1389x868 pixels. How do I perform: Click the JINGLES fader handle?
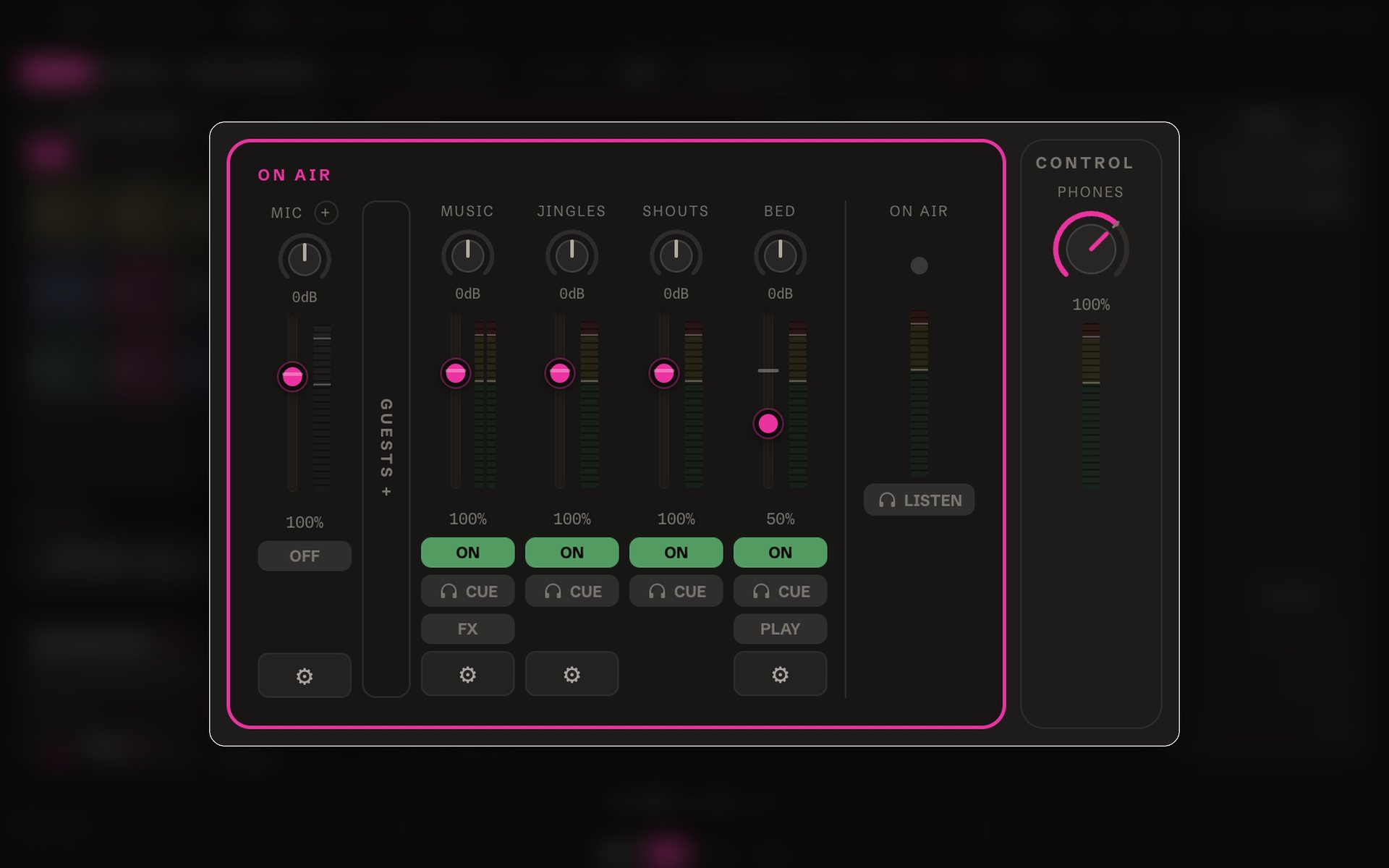(x=560, y=373)
